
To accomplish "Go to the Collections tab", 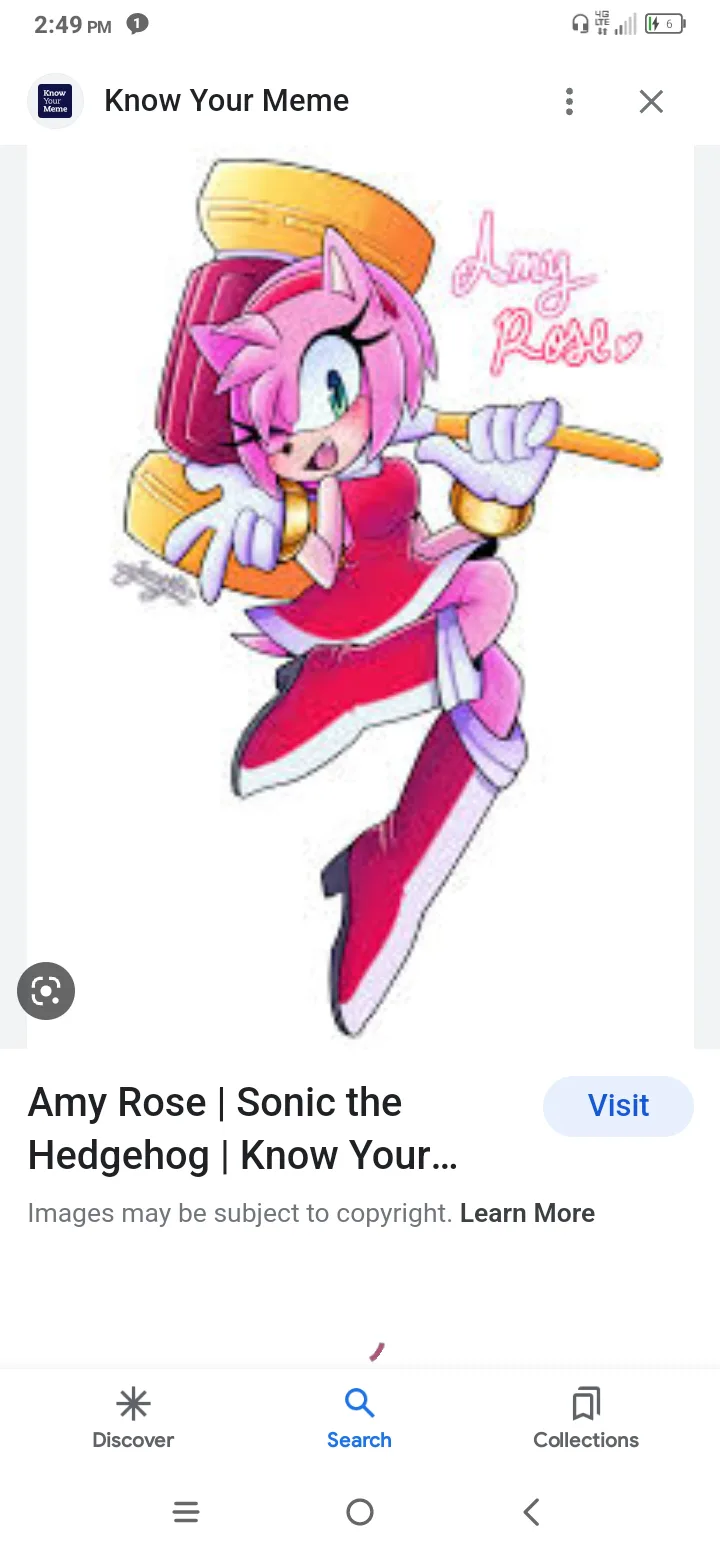I will tap(586, 1418).
